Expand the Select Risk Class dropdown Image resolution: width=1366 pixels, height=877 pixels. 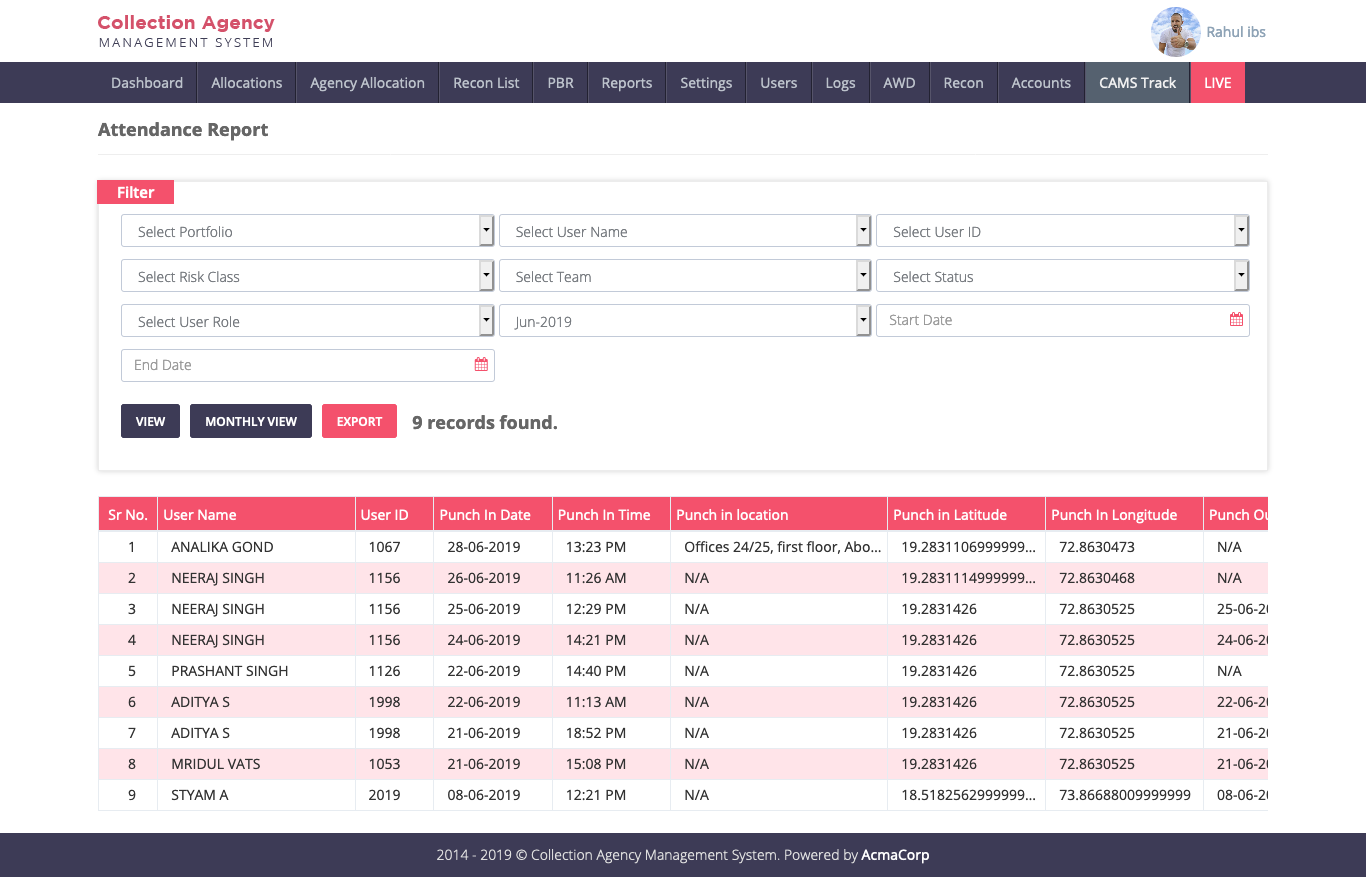point(307,276)
